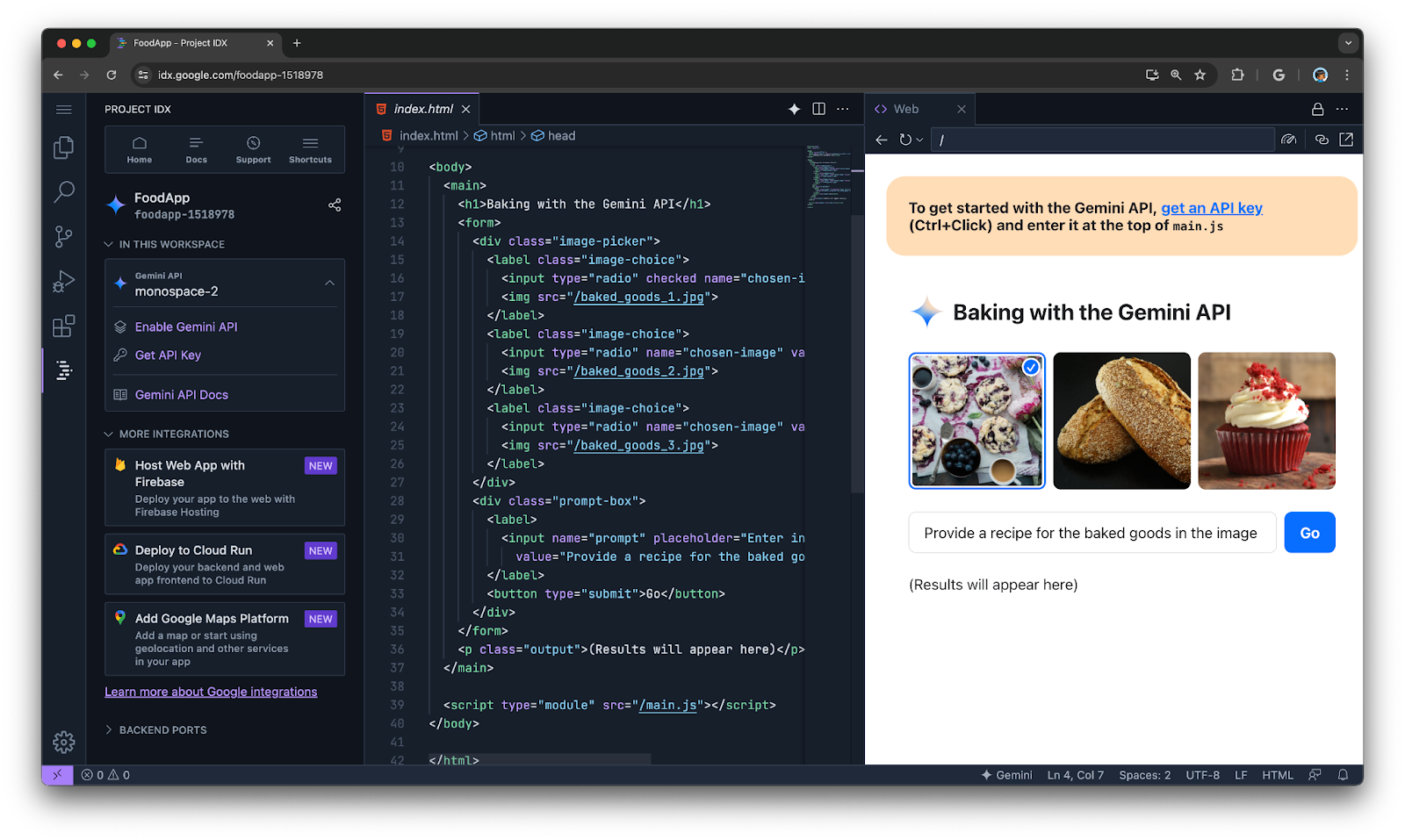
Task: Open the Search icon in activity bar
Action: coord(63,192)
